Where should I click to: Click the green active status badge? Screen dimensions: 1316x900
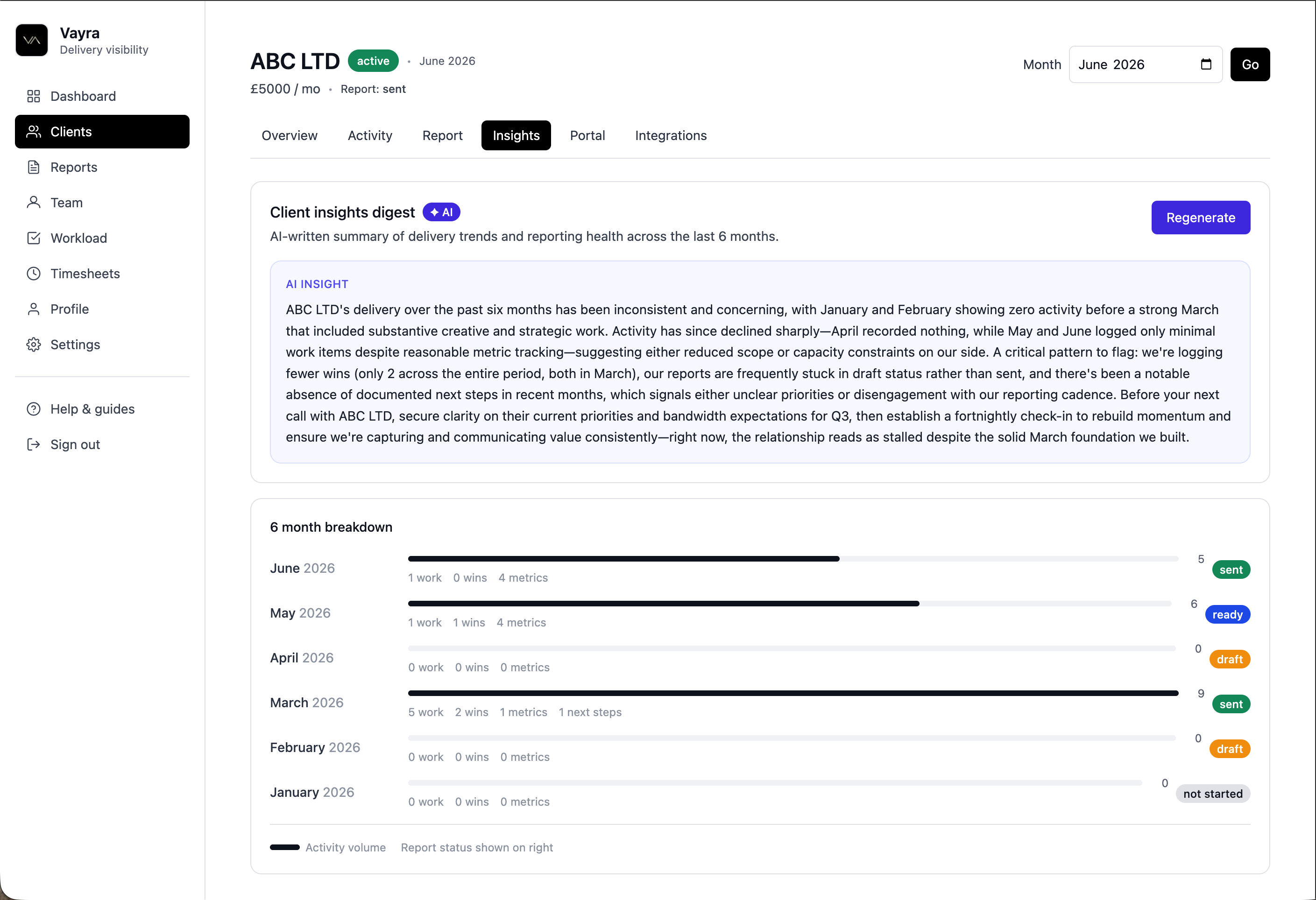pos(373,61)
